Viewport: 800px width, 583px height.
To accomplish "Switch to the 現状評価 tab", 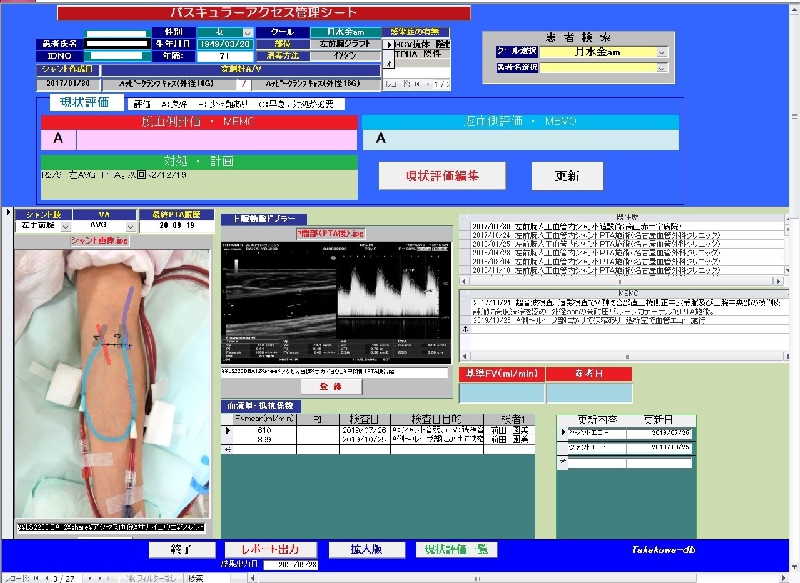I will 84,102.
